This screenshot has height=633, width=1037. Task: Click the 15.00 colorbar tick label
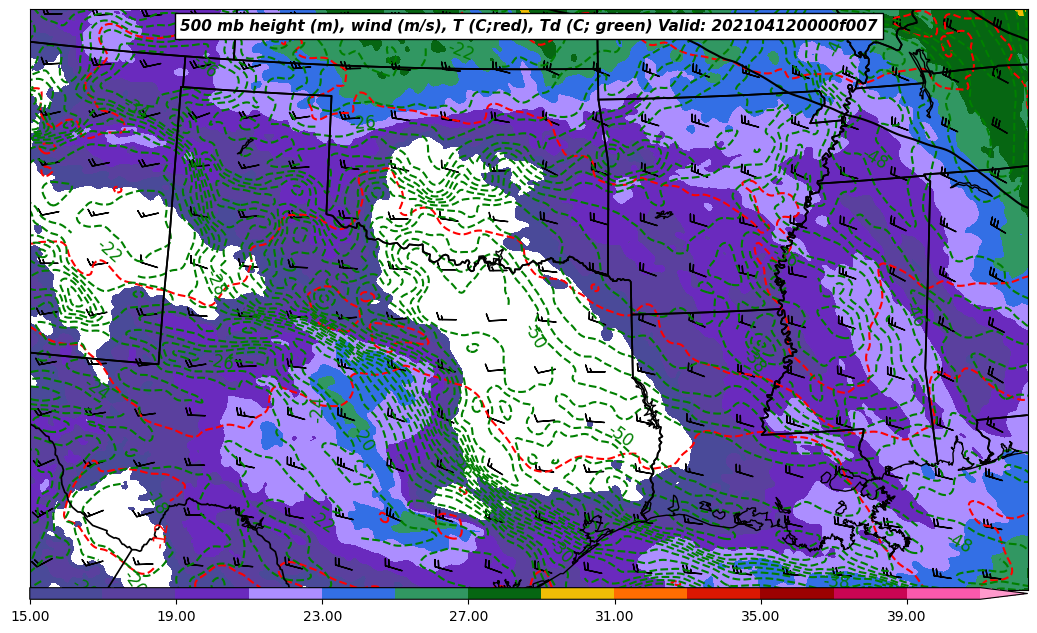point(30,617)
